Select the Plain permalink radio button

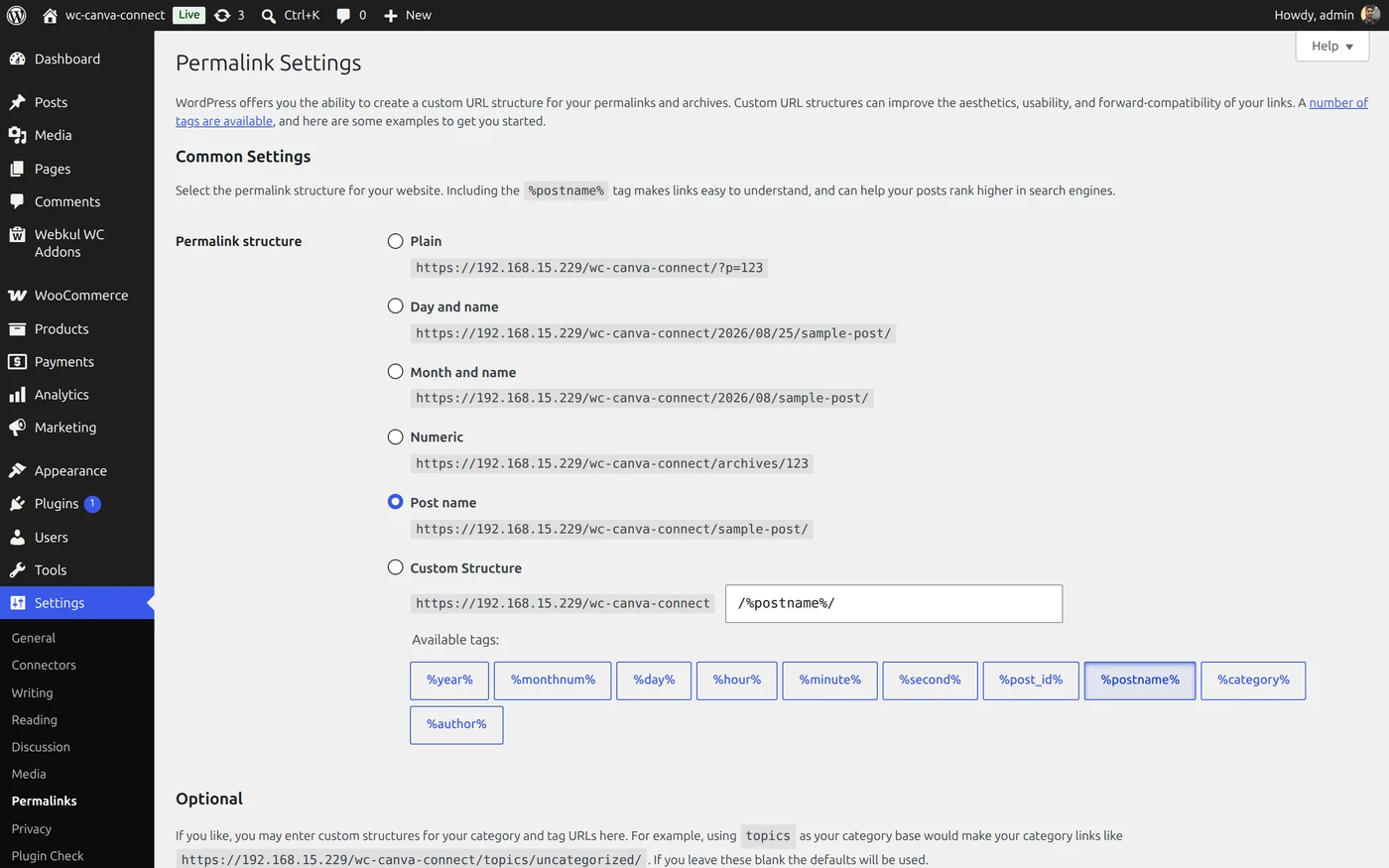pos(395,241)
